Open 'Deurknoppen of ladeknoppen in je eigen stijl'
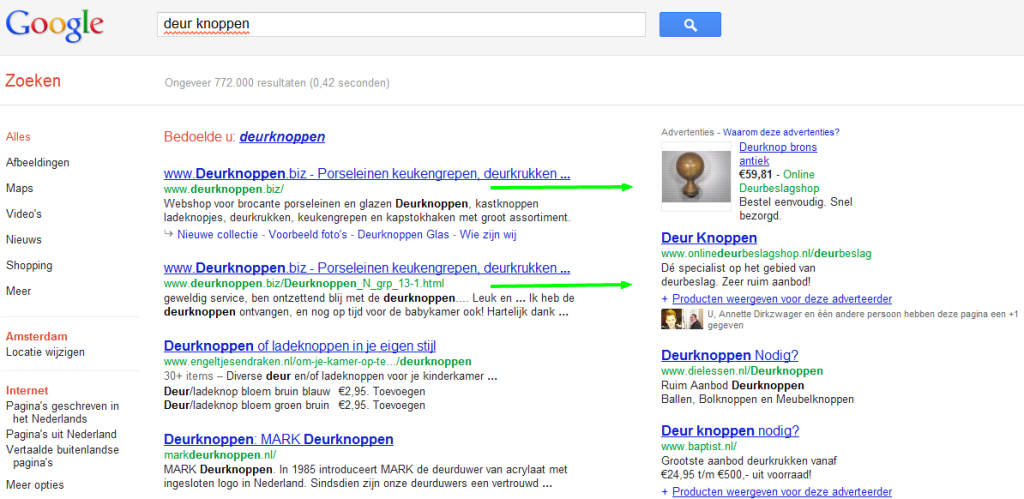This screenshot has height=499, width=1024. click(x=300, y=346)
